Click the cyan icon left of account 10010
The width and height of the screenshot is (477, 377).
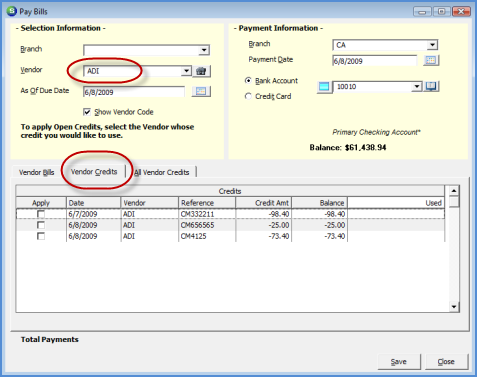tap(324, 87)
